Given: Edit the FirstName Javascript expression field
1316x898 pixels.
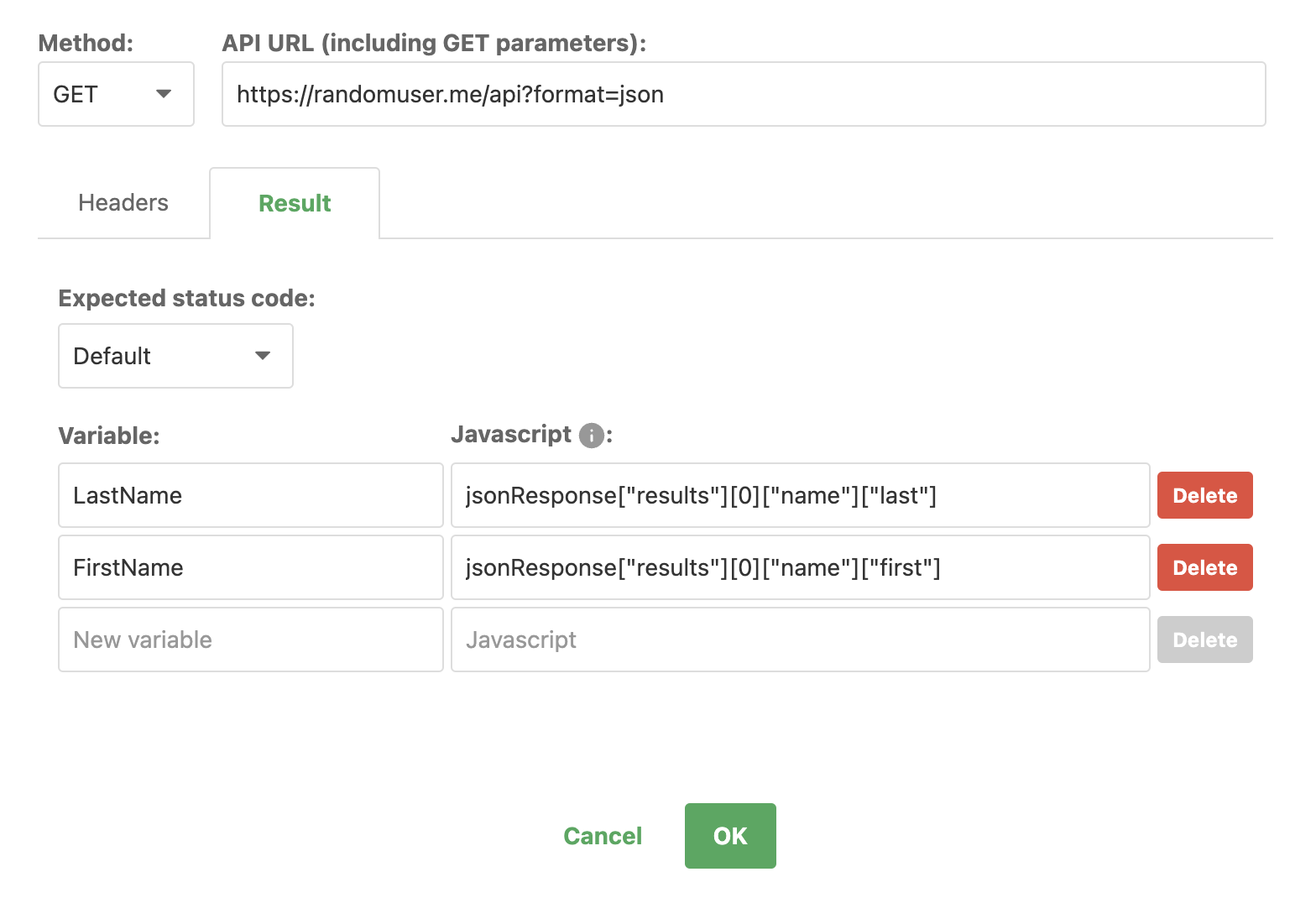Looking at the screenshot, I should click(x=800, y=567).
